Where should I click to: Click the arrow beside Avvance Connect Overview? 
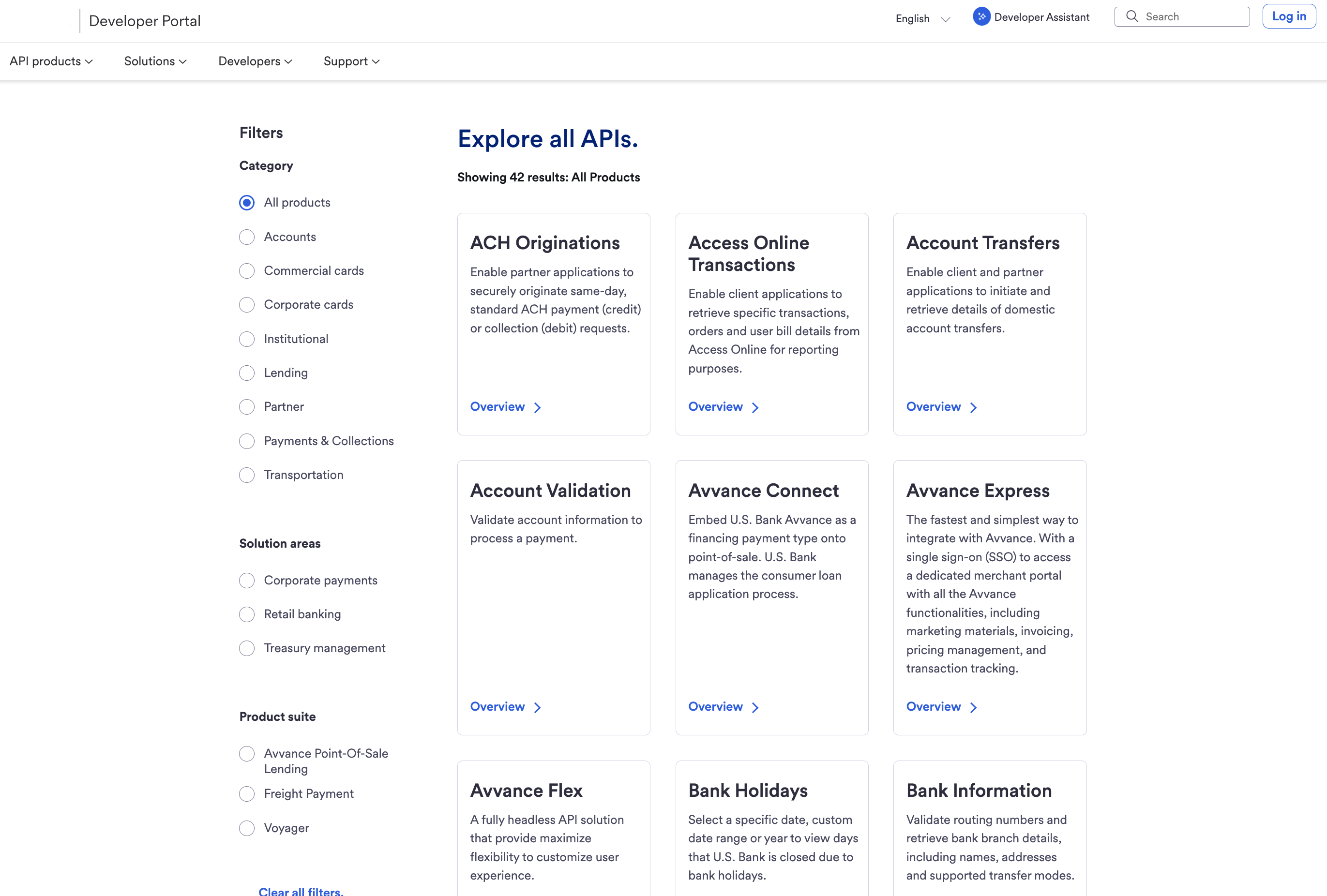755,708
